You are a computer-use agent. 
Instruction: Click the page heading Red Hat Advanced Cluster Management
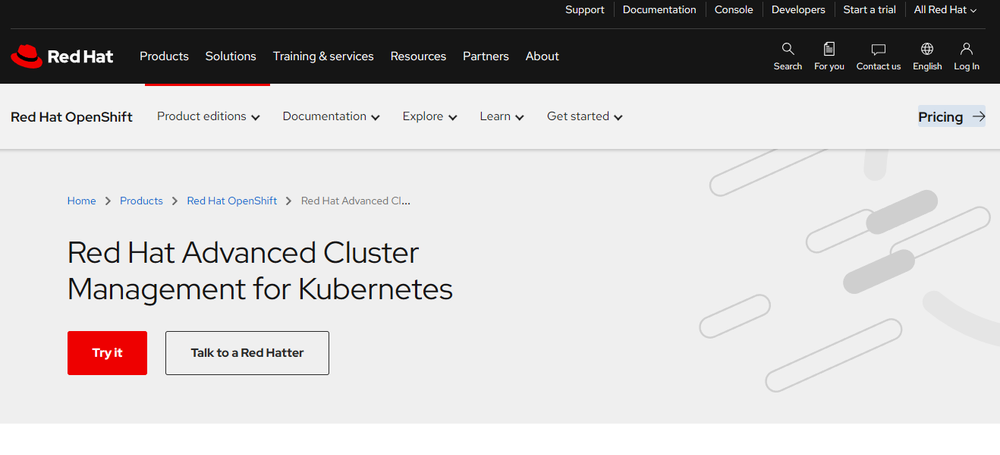(x=260, y=271)
